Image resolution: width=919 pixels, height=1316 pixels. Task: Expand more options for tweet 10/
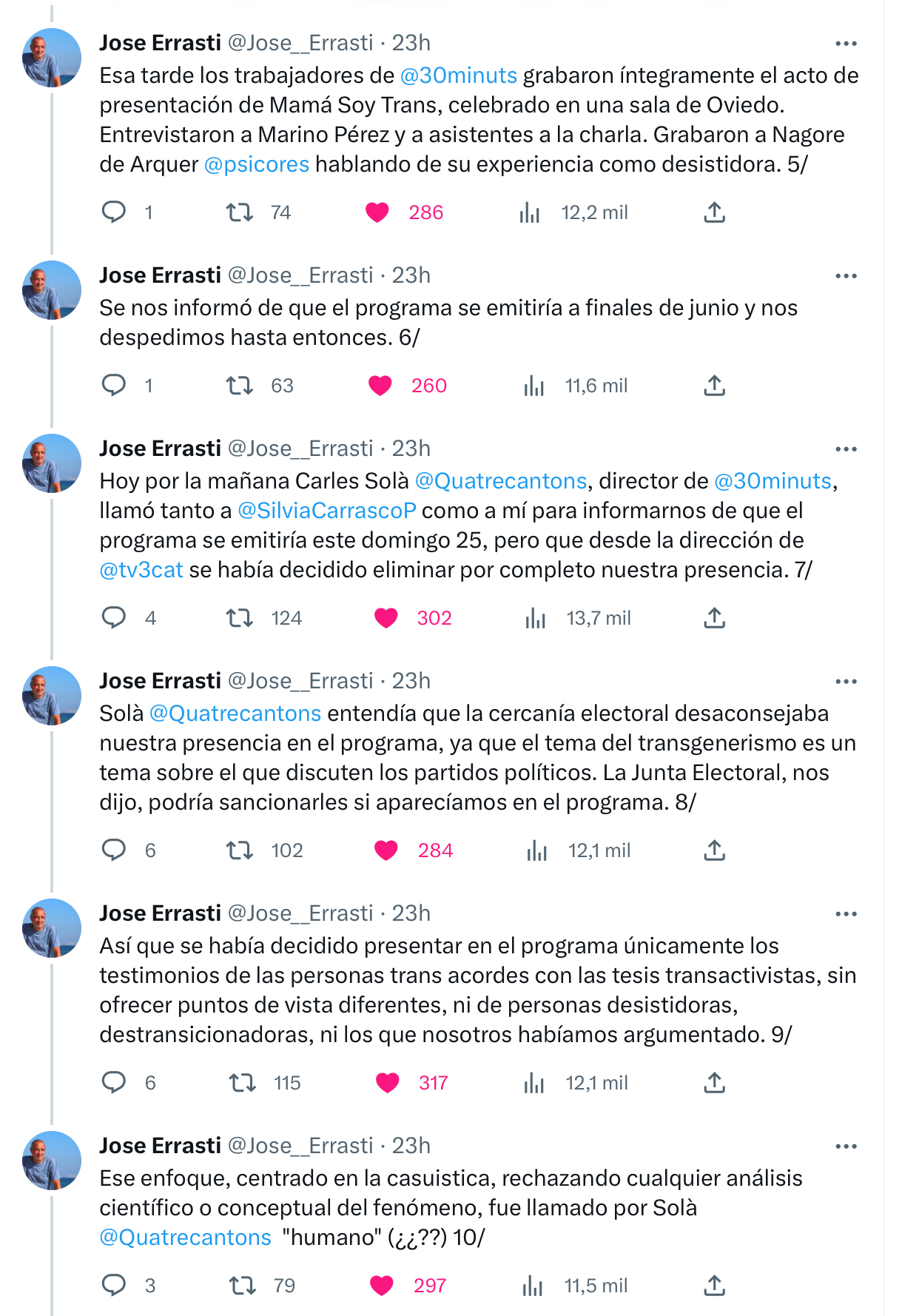coord(846,1147)
